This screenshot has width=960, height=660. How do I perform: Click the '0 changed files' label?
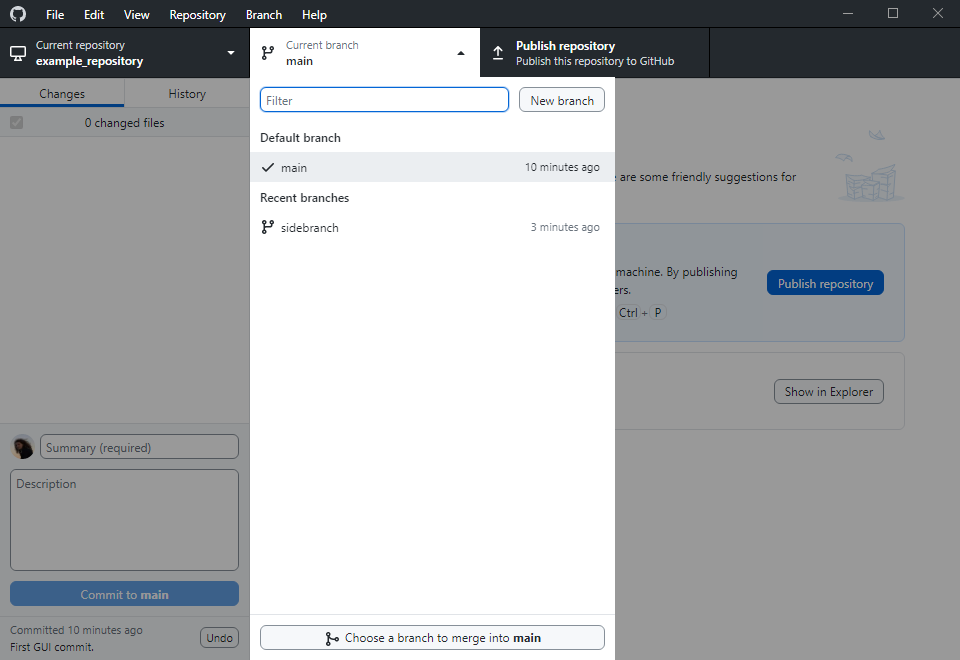(x=124, y=122)
